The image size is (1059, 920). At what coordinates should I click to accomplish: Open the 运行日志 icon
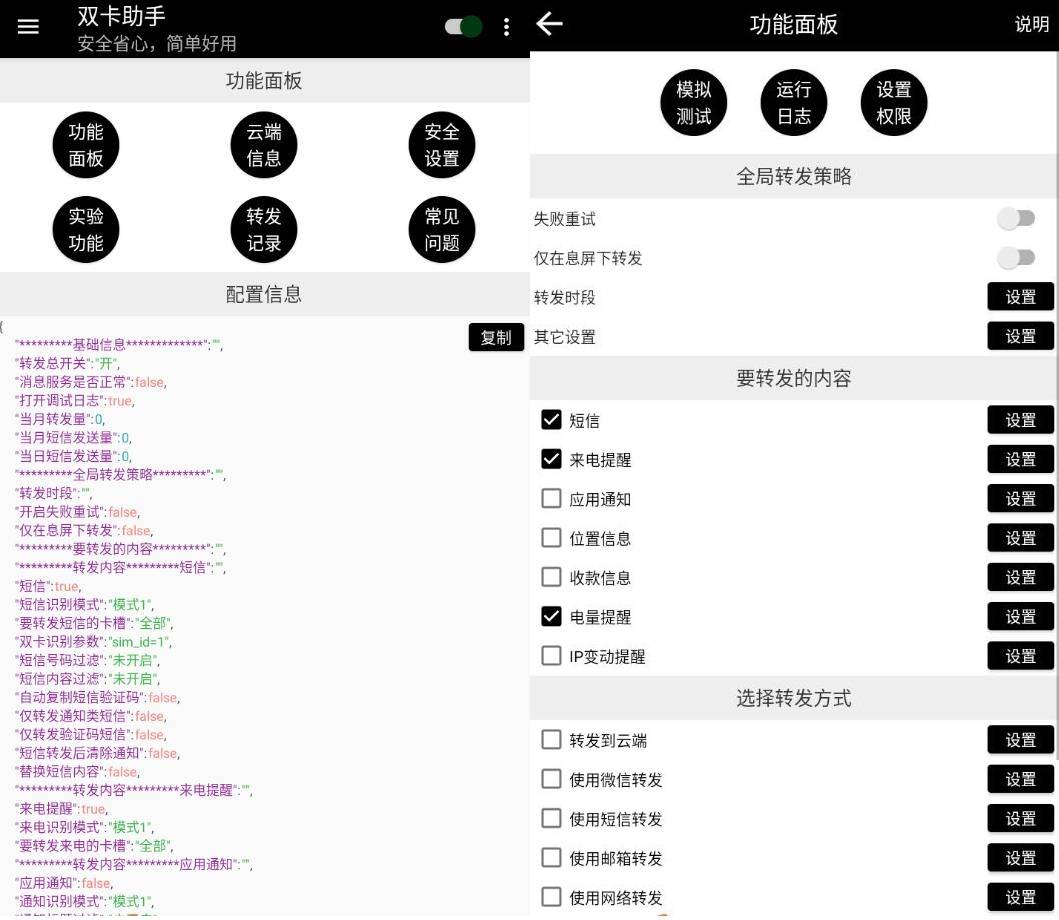coord(793,102)
